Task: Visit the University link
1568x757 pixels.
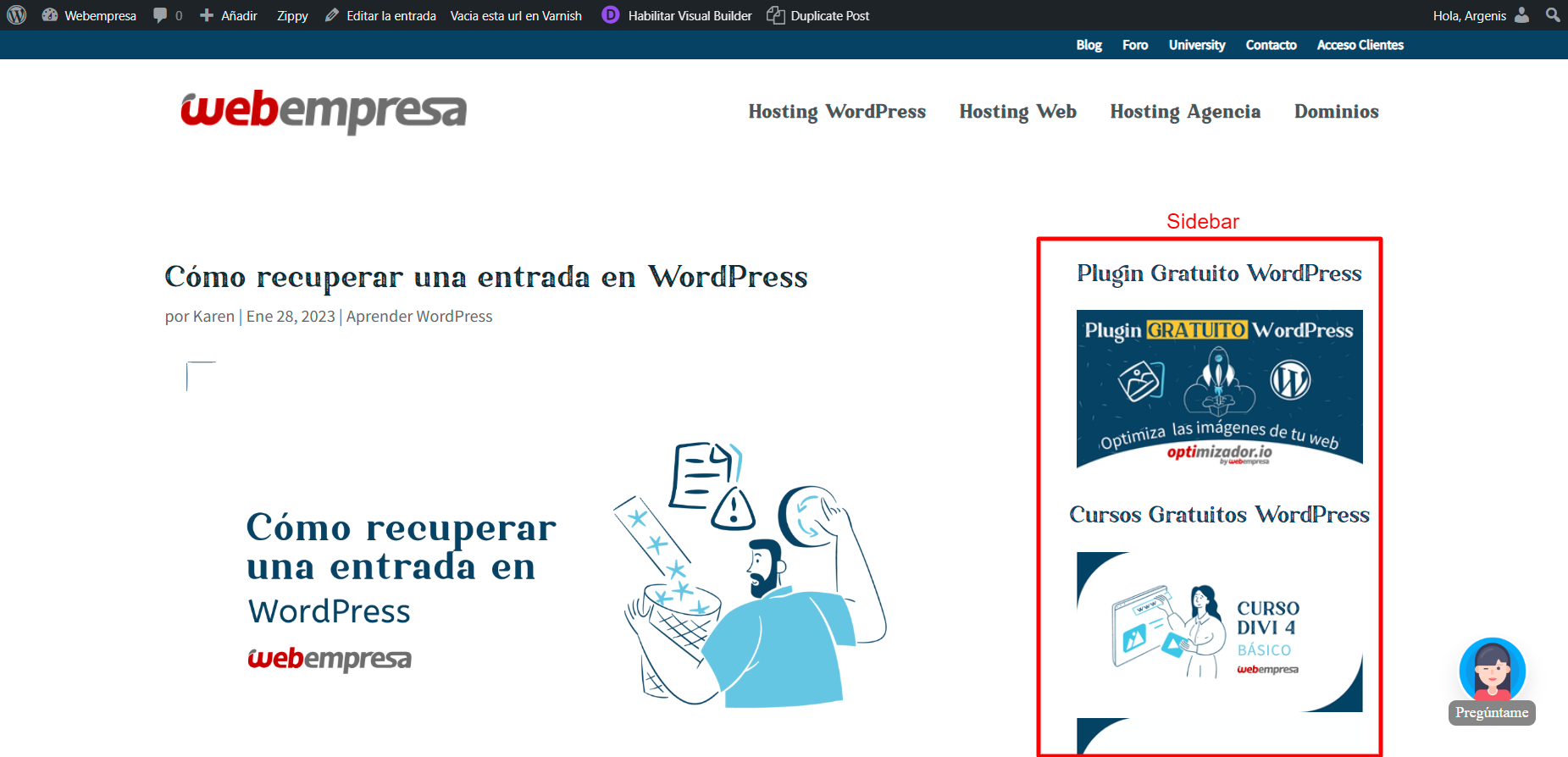Action: 1197,45
